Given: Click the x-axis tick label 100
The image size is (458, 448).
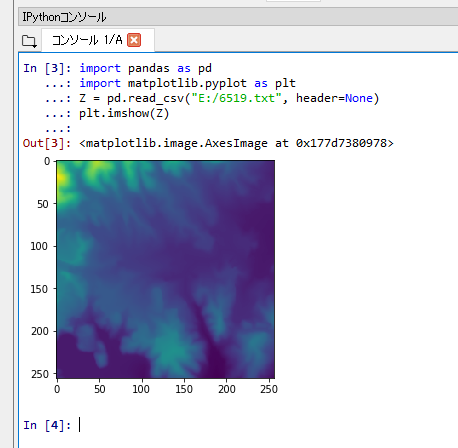Looking at the screenshot, I should pyautogui.click(x=141, y=389).
